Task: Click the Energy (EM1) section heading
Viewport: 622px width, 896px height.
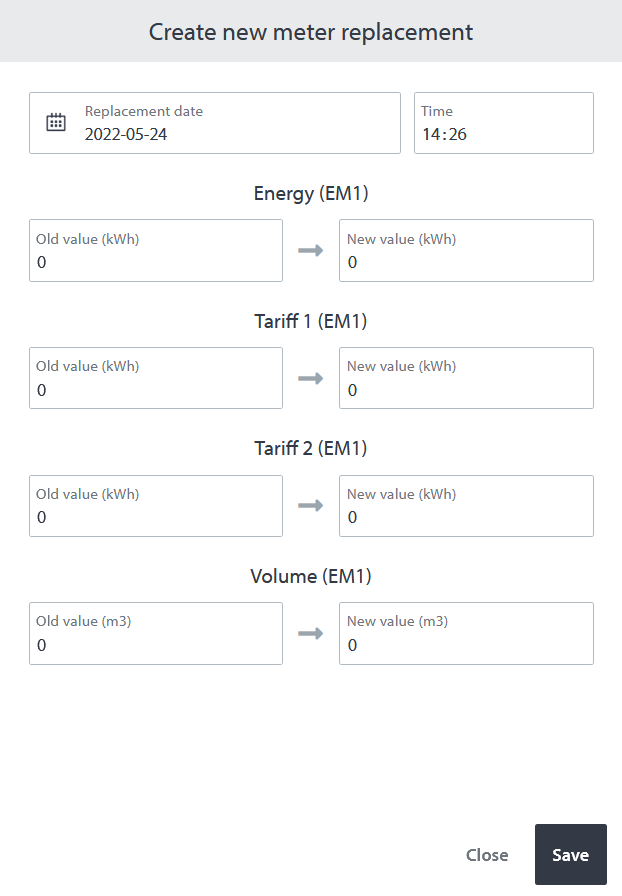Action: point(311,194)
